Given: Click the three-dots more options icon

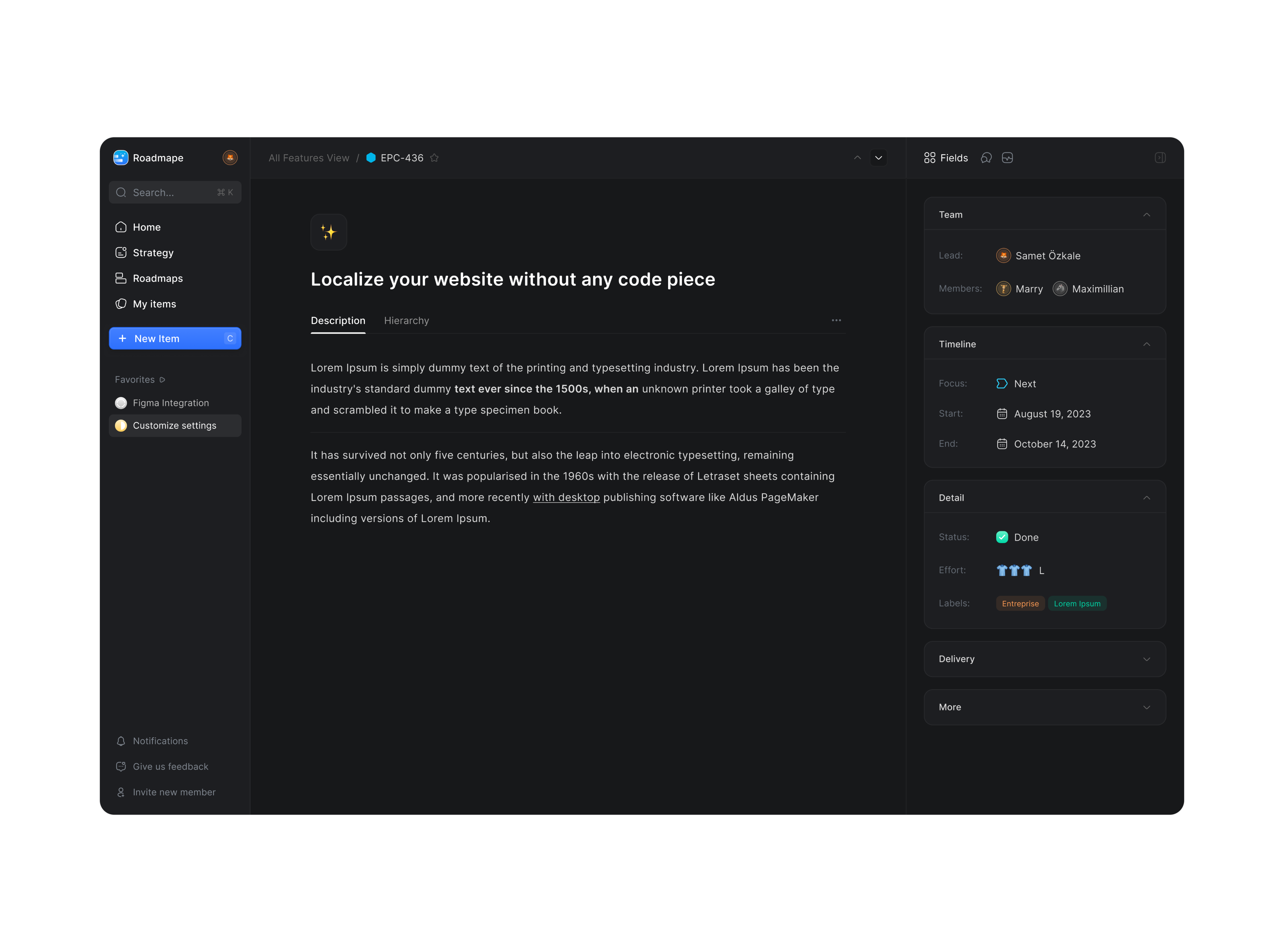Looking at the screenshot, I should click(x=836, y=320).
